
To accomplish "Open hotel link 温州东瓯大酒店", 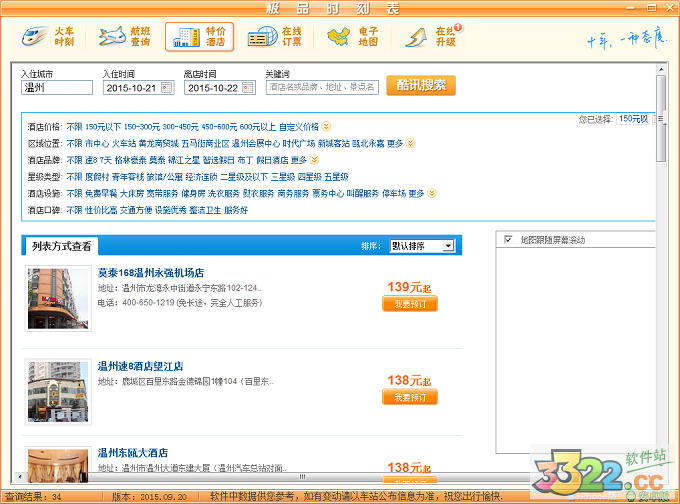I will [133, 453].
